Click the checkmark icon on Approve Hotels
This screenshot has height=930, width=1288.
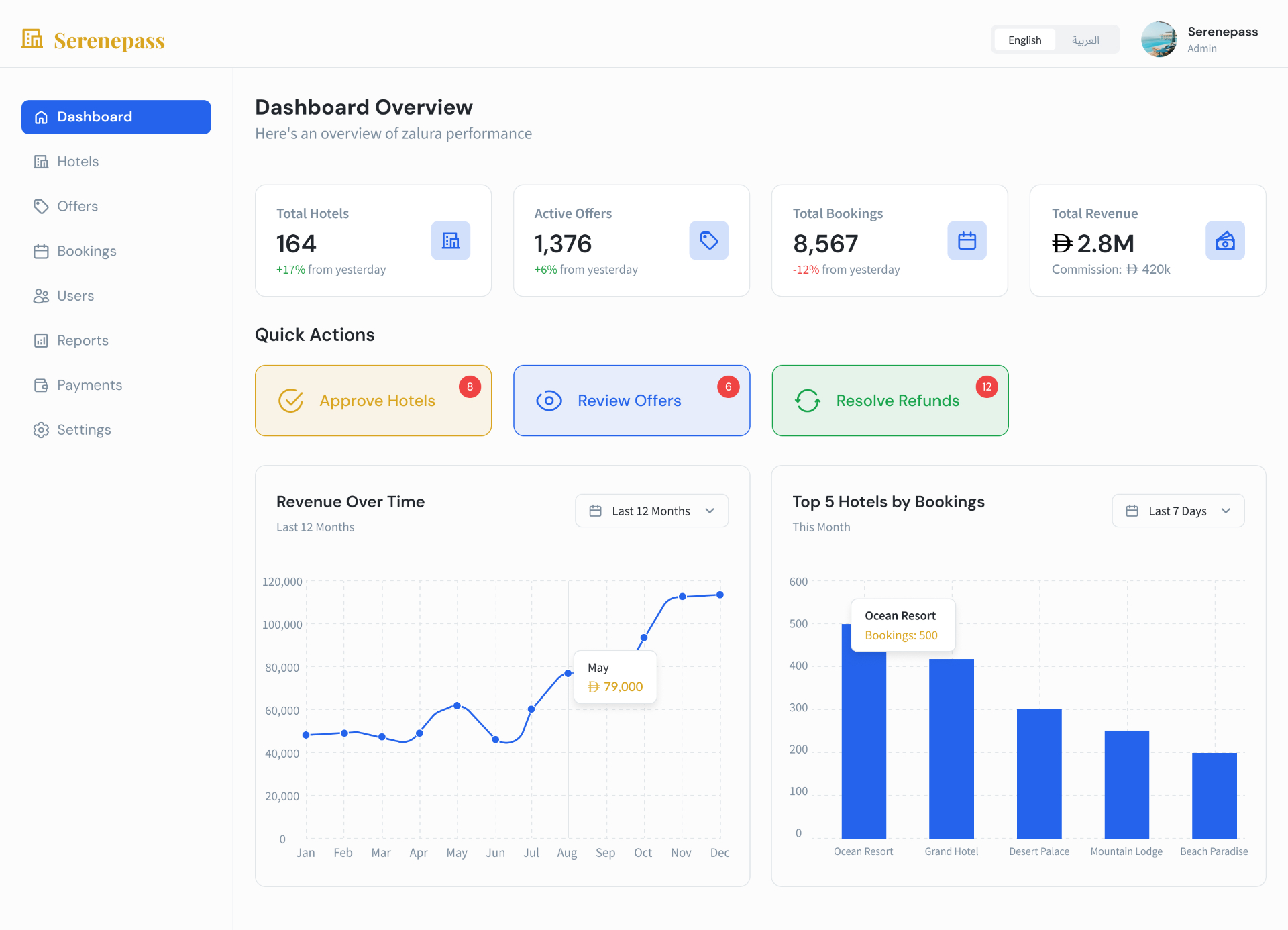(x=290, y=401)
